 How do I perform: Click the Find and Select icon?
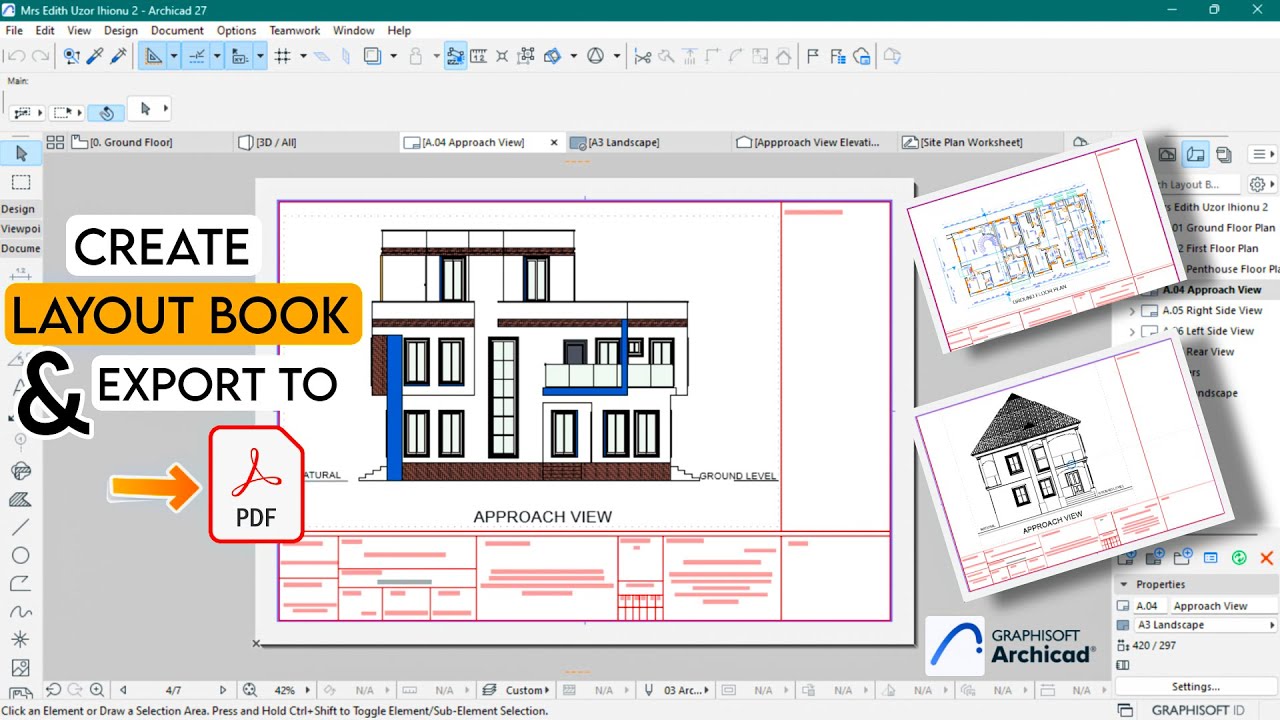pos(72,56)
